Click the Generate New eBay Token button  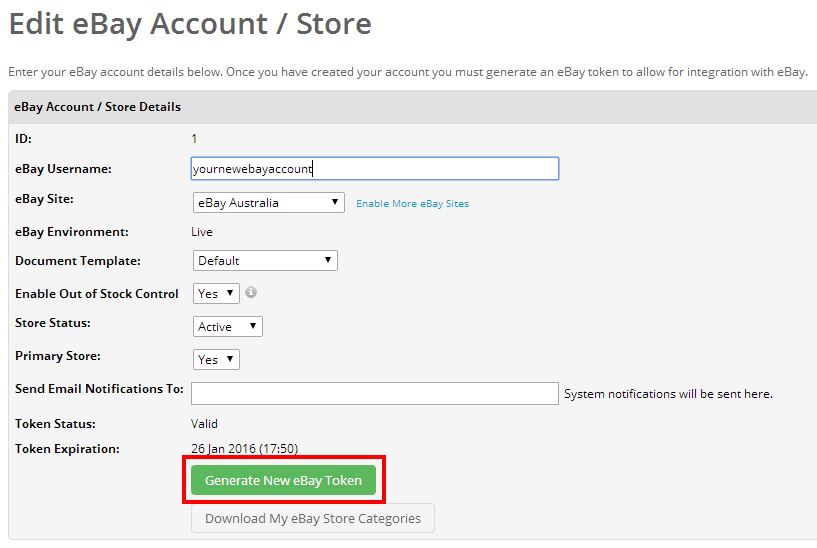click(x=283, y=480)
